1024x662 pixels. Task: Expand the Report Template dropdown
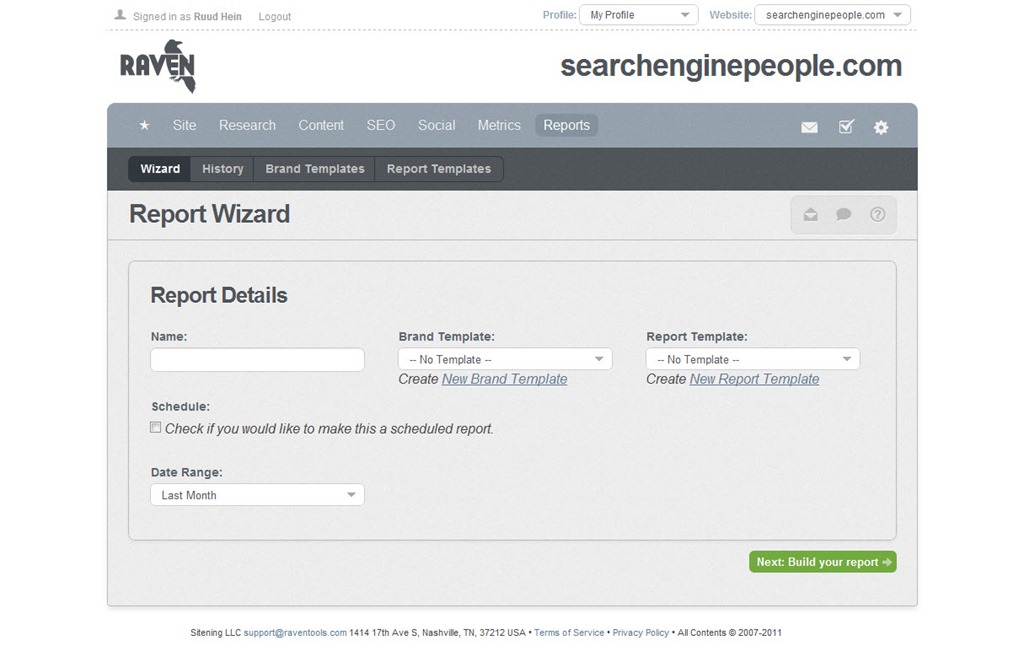(x=752, y=359)
